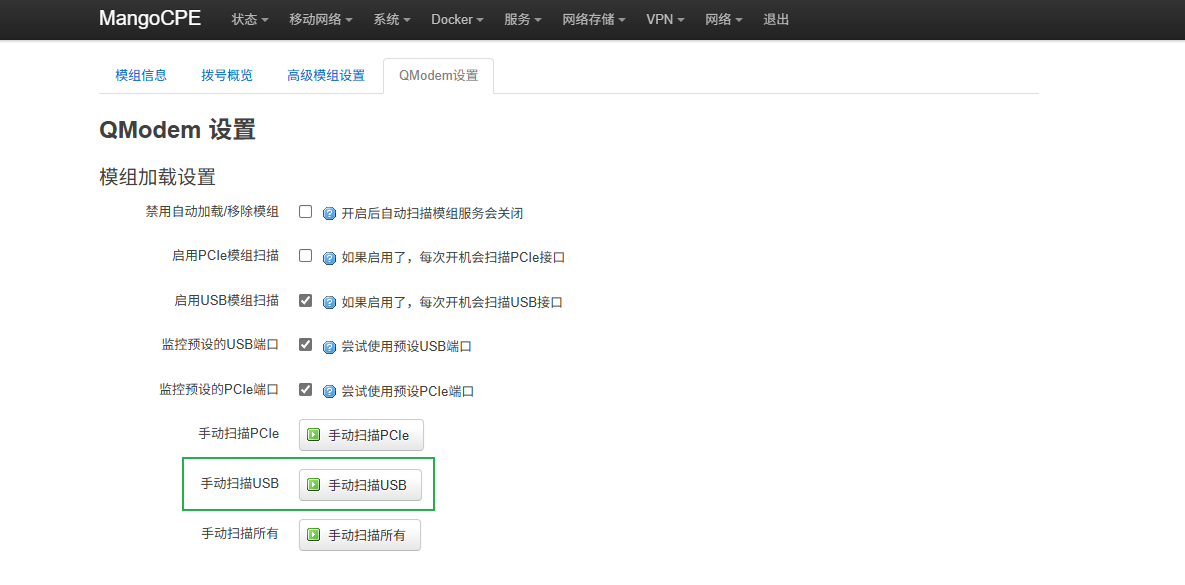Click help icon beside disable auto-load option
Viewport: 1185px width, 585px height.
tap(329, 213)
